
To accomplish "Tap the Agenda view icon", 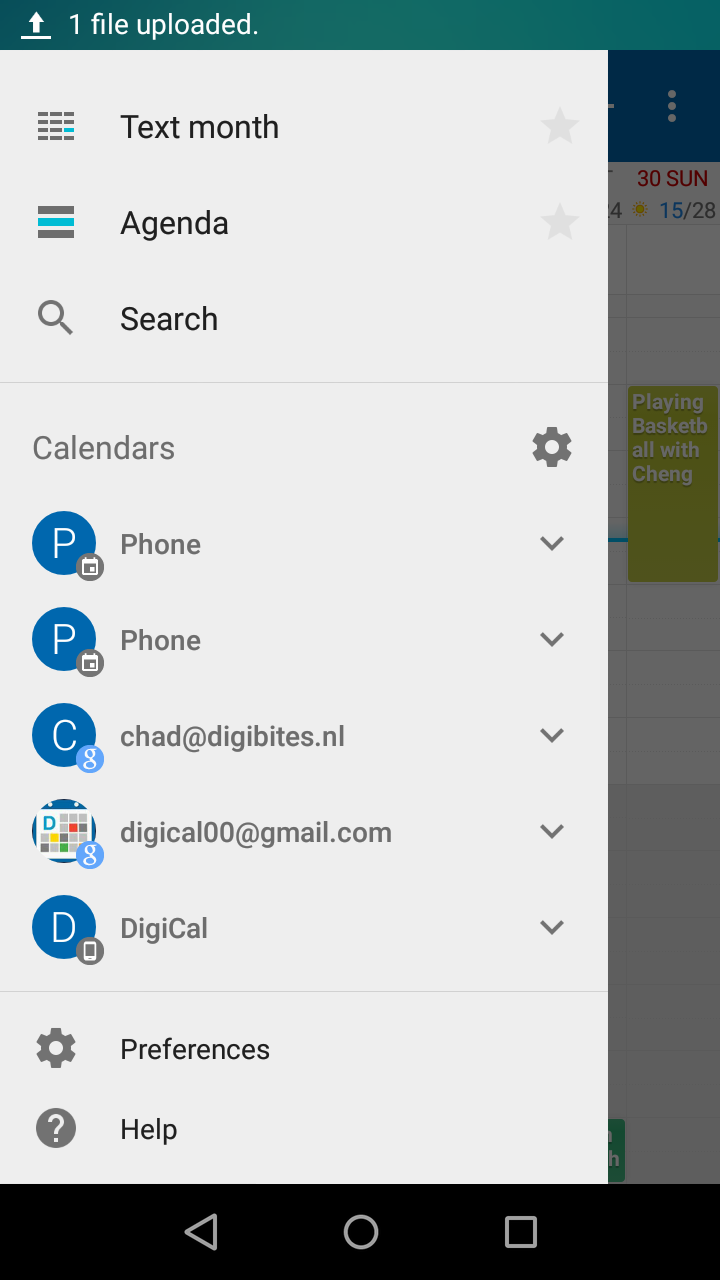I will 56,222.
